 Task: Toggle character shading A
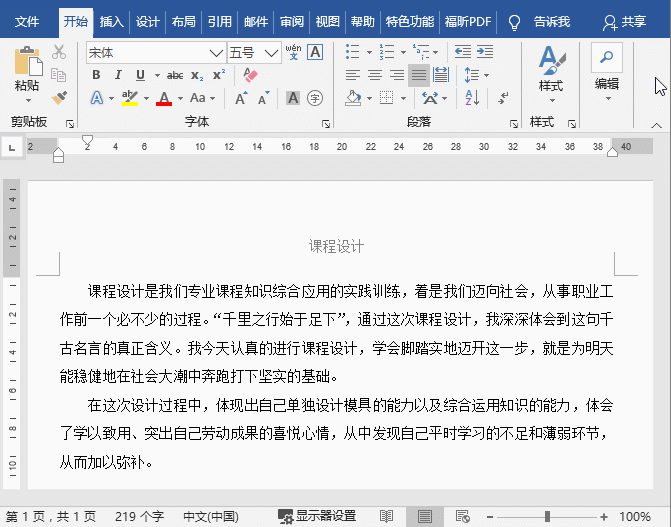293,98
